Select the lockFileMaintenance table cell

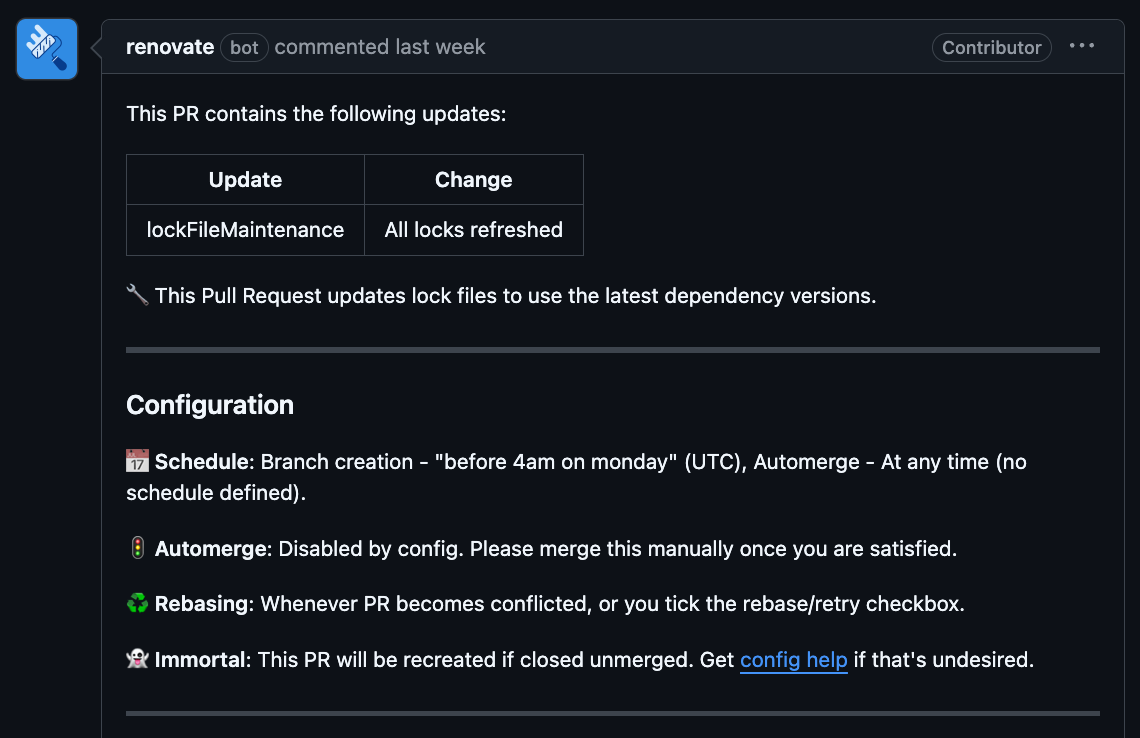pos(245,230)
